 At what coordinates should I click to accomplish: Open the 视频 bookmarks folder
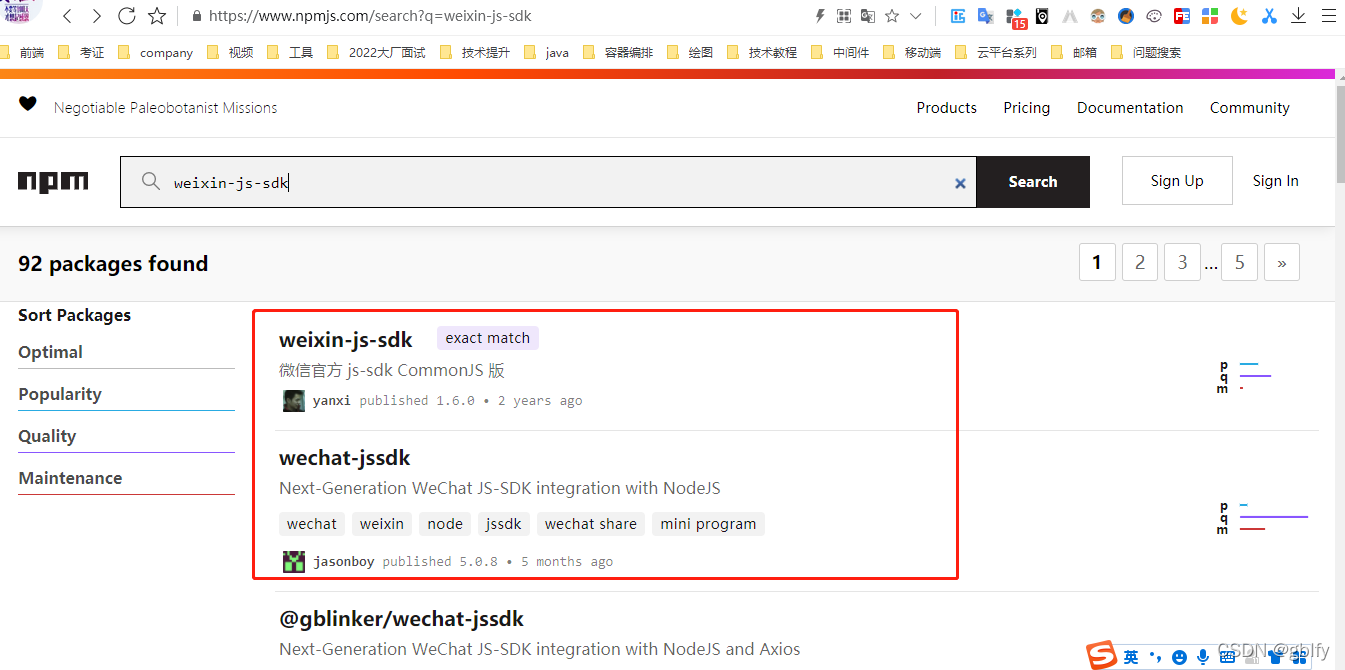(230, 53)
